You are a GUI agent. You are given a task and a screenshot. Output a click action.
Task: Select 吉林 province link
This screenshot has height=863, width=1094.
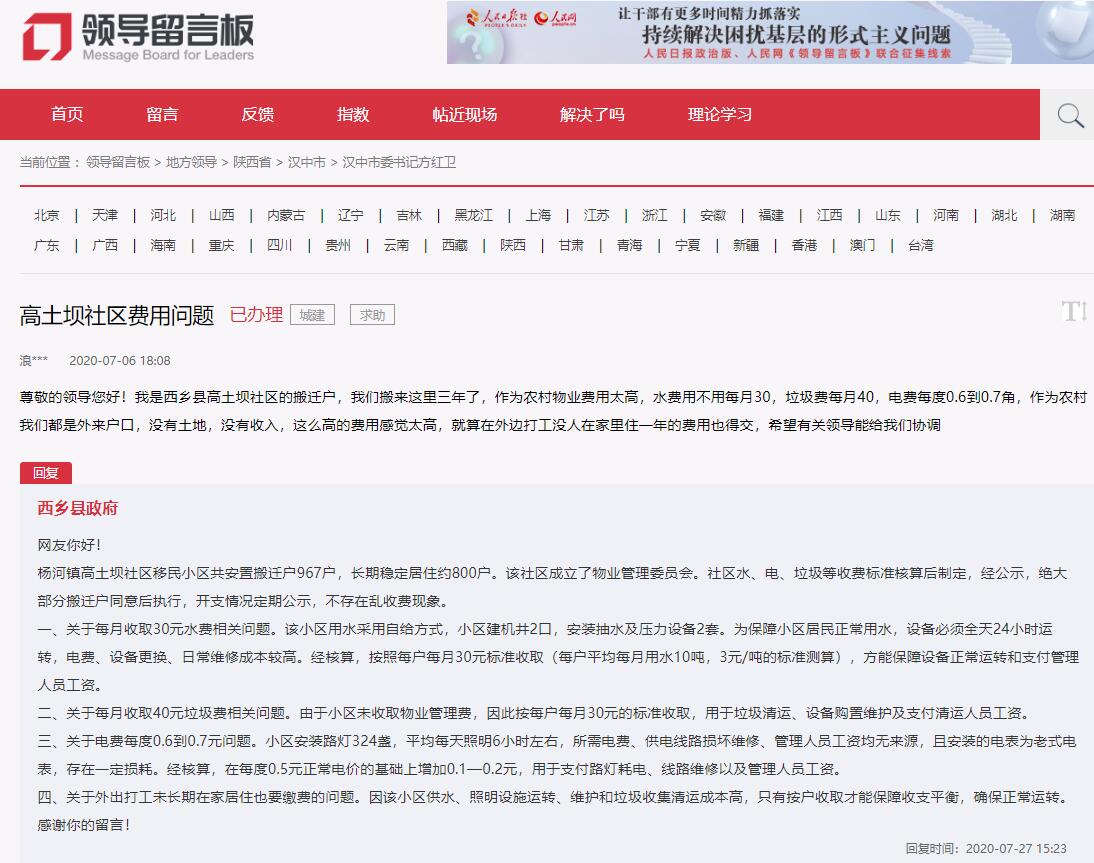tap(409, 216)
